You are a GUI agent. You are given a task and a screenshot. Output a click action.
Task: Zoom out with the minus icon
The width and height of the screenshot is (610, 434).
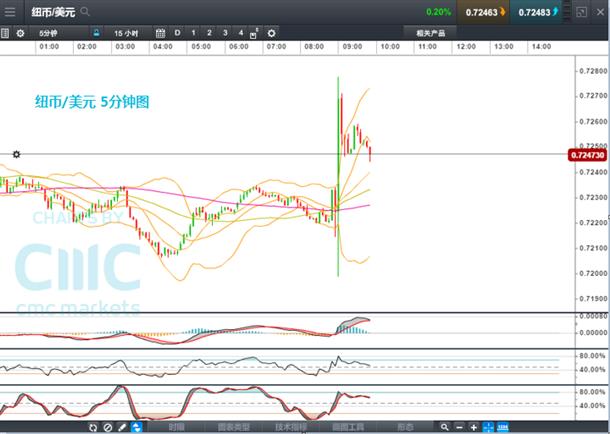pyautogui.click(x=459, y=427)
